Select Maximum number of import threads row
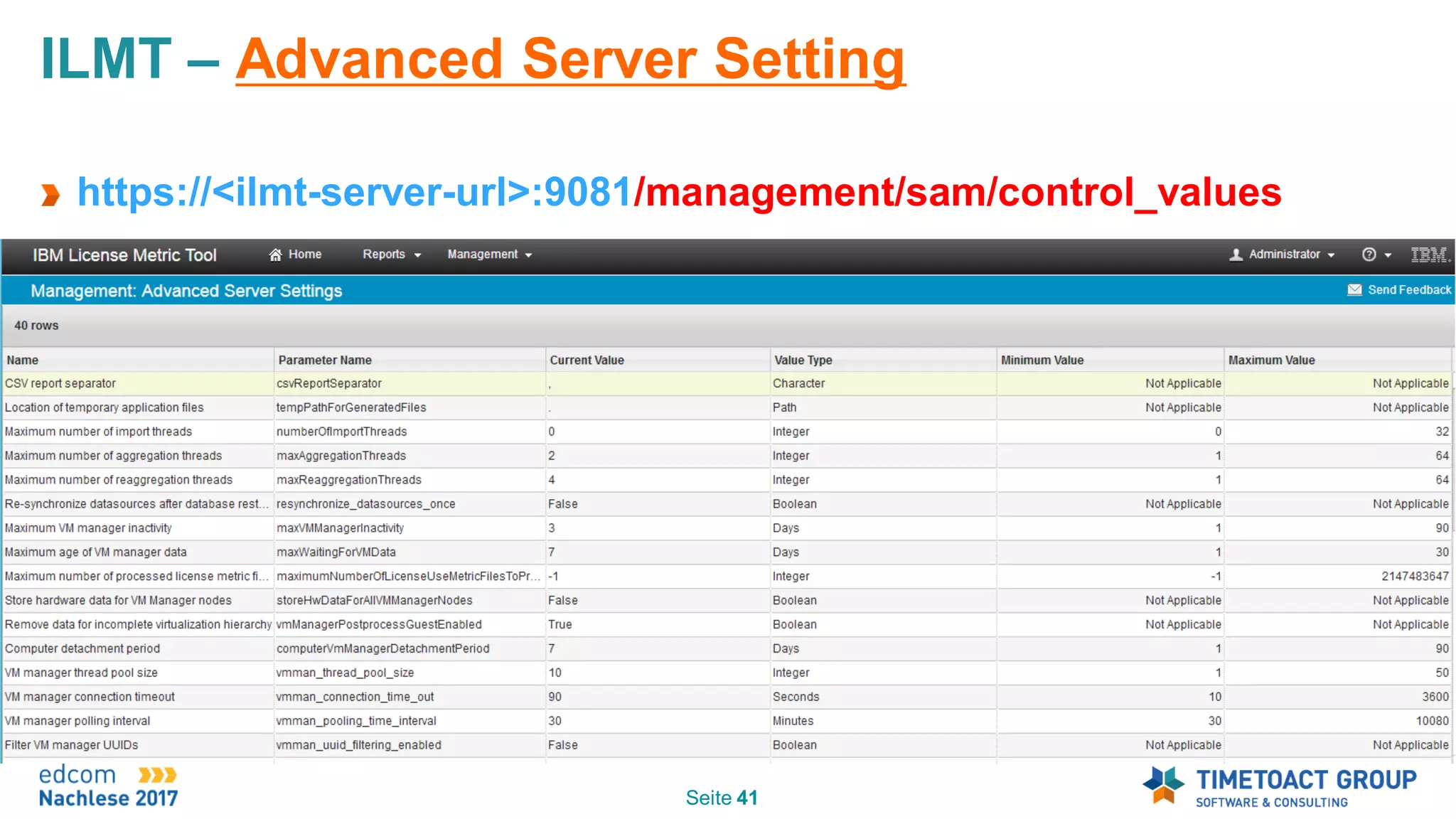 727,432
